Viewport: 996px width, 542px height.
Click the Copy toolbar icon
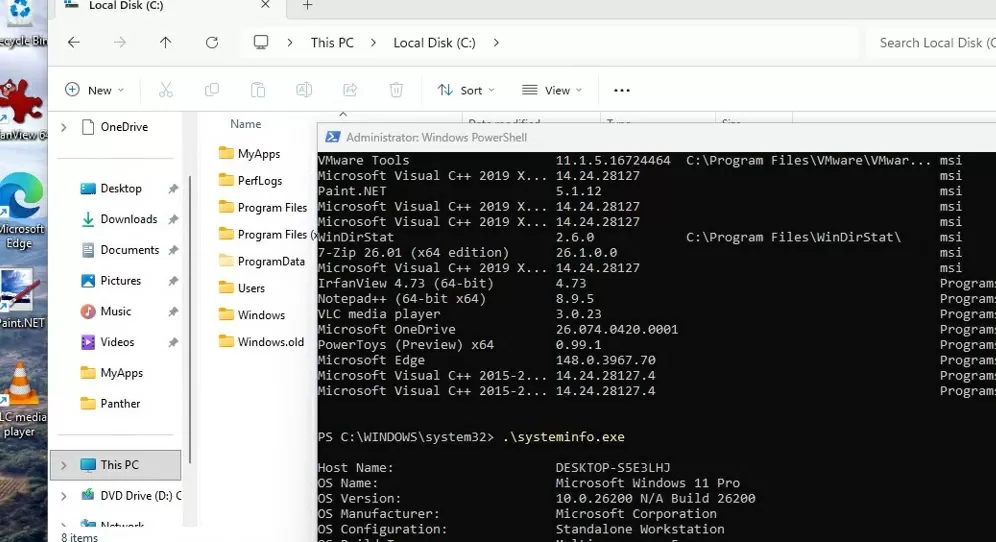coord(212,90)
